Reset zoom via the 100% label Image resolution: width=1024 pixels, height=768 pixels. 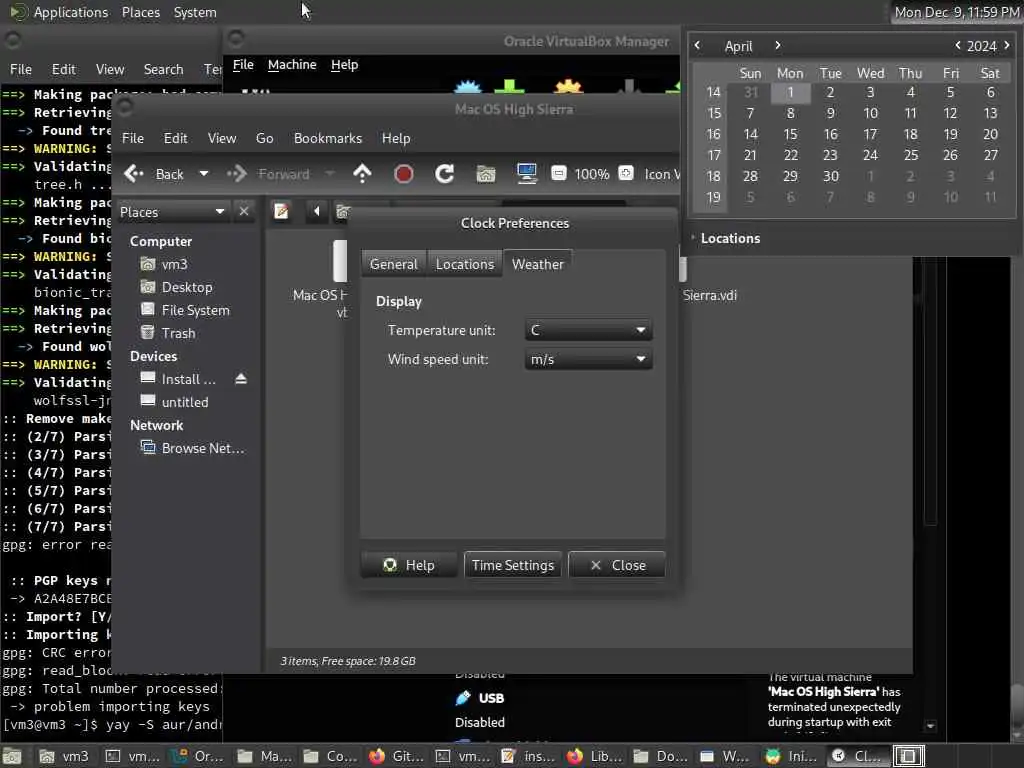(x=592, y=174)
